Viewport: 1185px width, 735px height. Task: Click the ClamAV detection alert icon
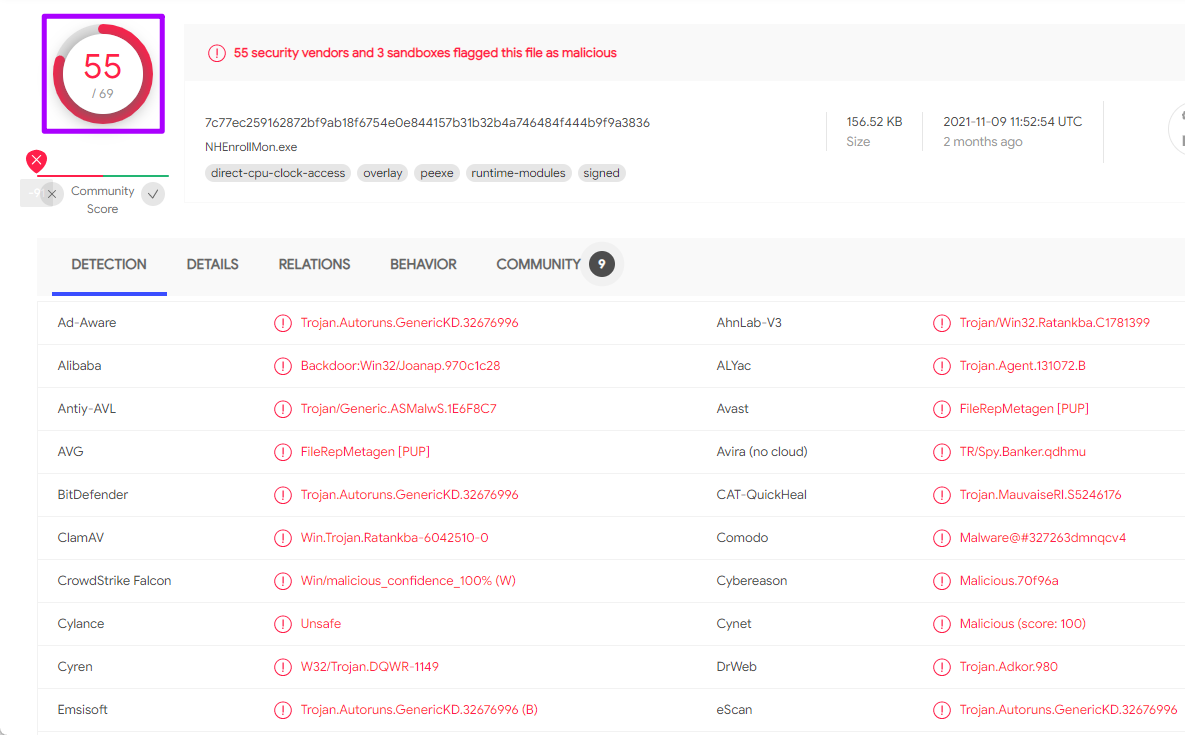(x=283, y=539)
